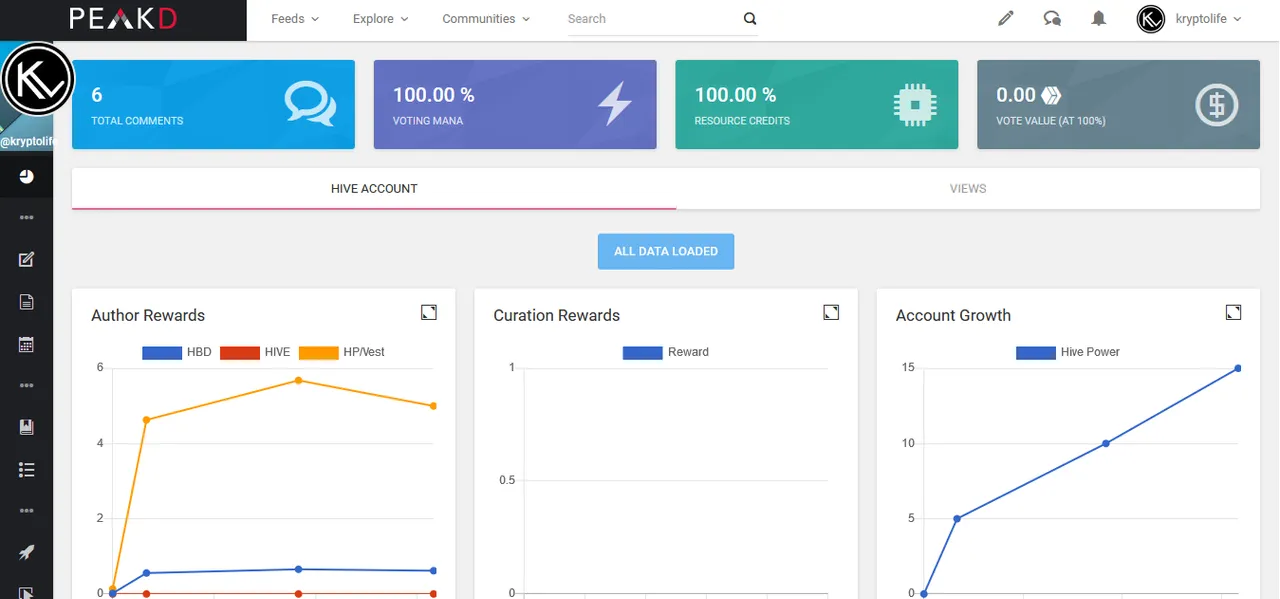Open the Communities dropdown menu
Image resolution: width=1280 pixels, height=599 pixels.
pyautogui.click(x=486, y=19)
